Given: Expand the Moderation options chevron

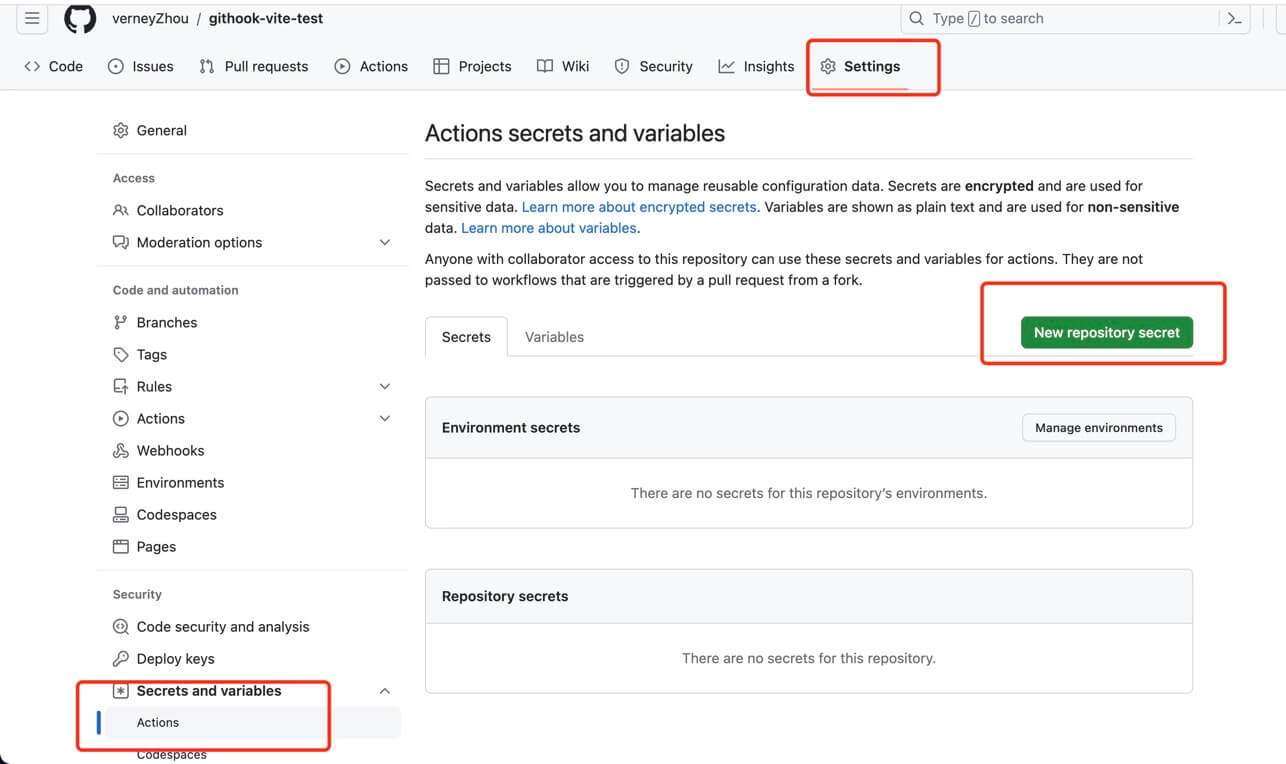Looking at the screenshot, I should tap(385, 243).
